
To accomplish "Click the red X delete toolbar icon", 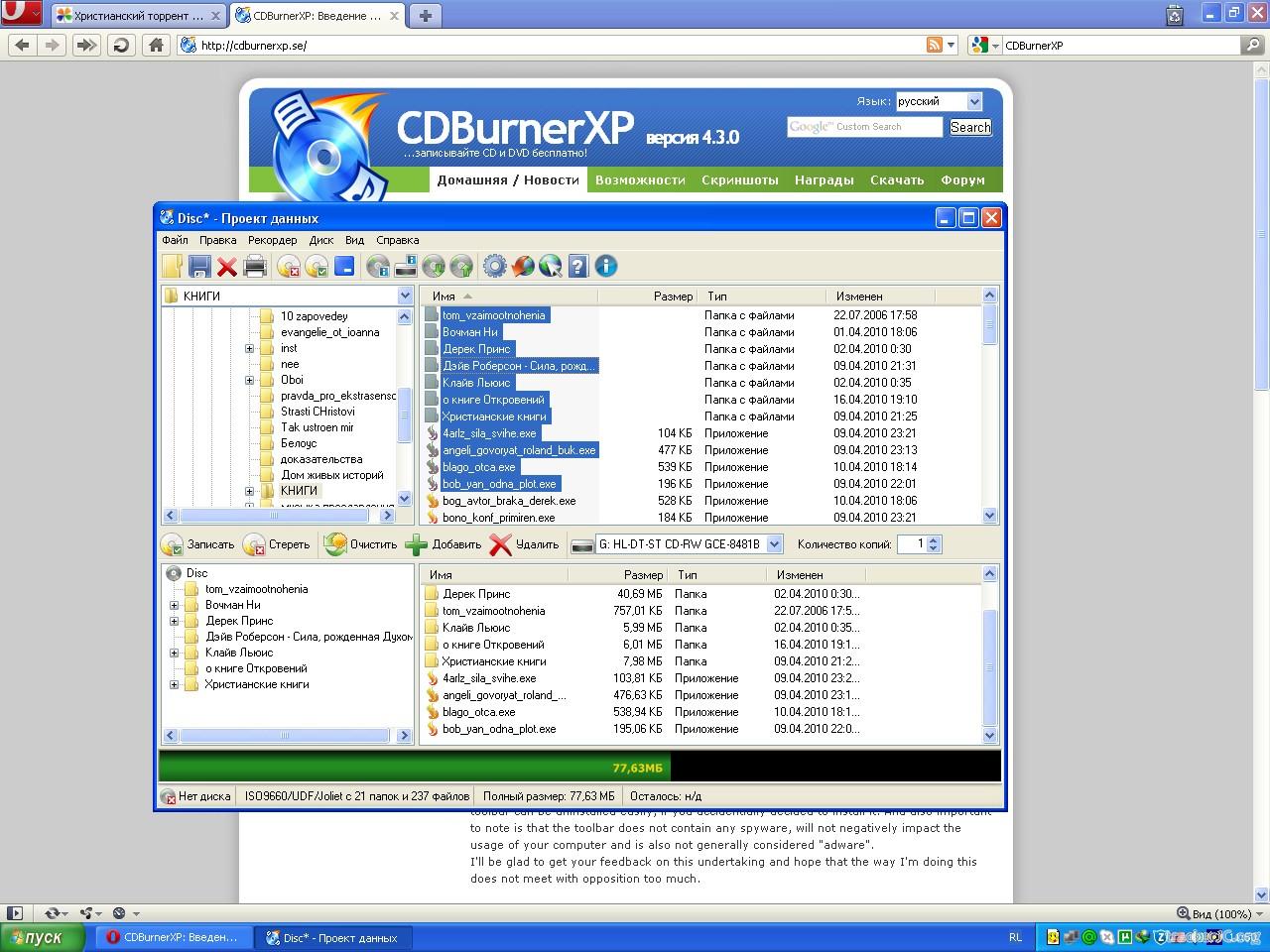I will [x=227, y=266].
